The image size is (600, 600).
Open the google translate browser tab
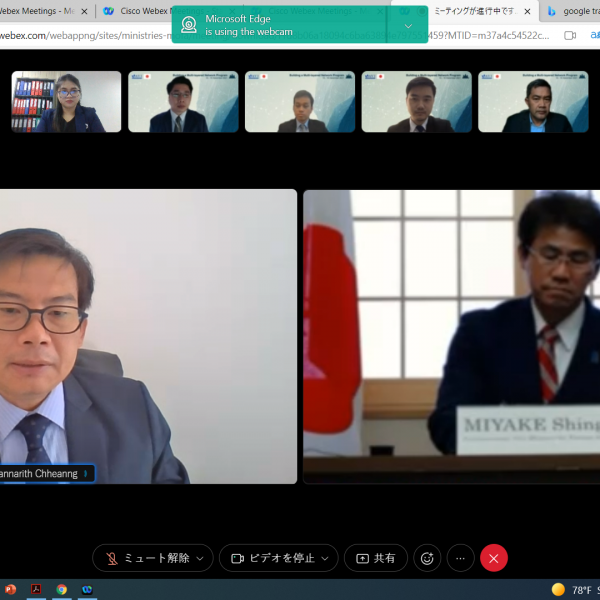(x=575, y=11)
